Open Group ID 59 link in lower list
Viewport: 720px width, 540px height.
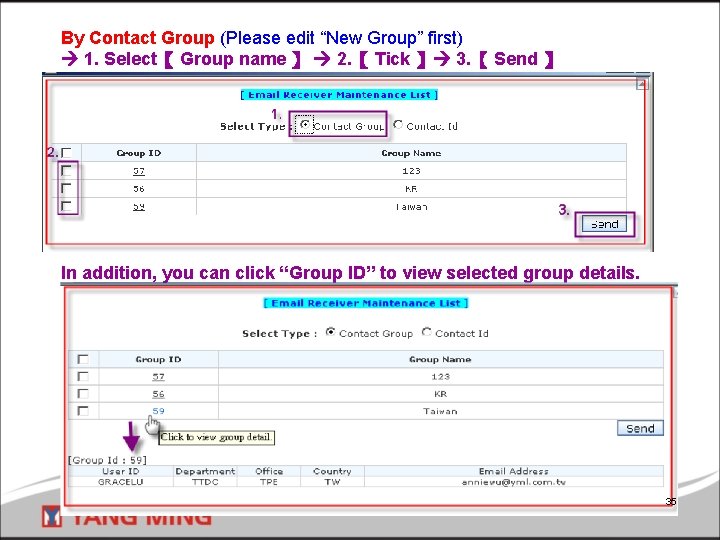pos(158,411)
